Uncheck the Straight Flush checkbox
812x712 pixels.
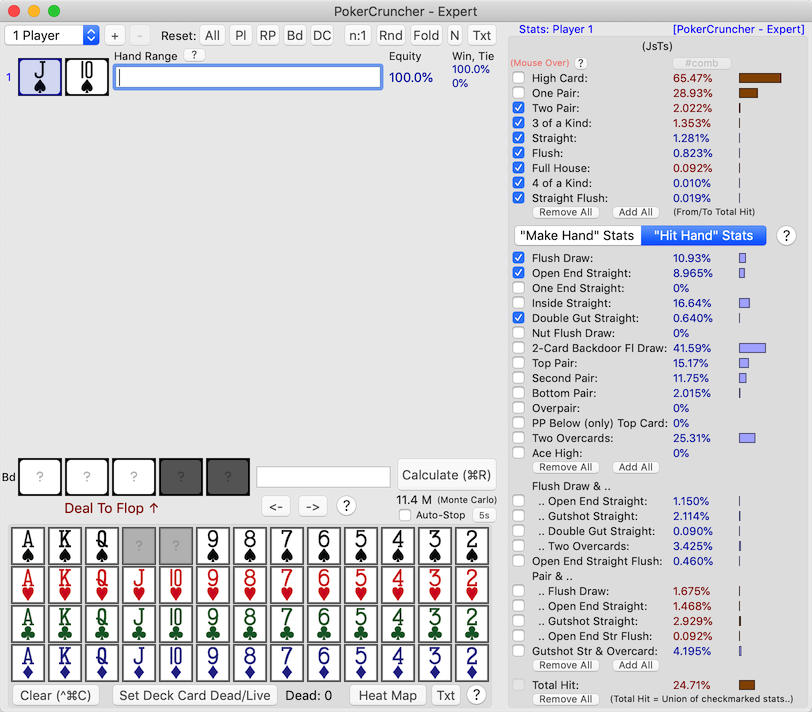pos(518,198)
